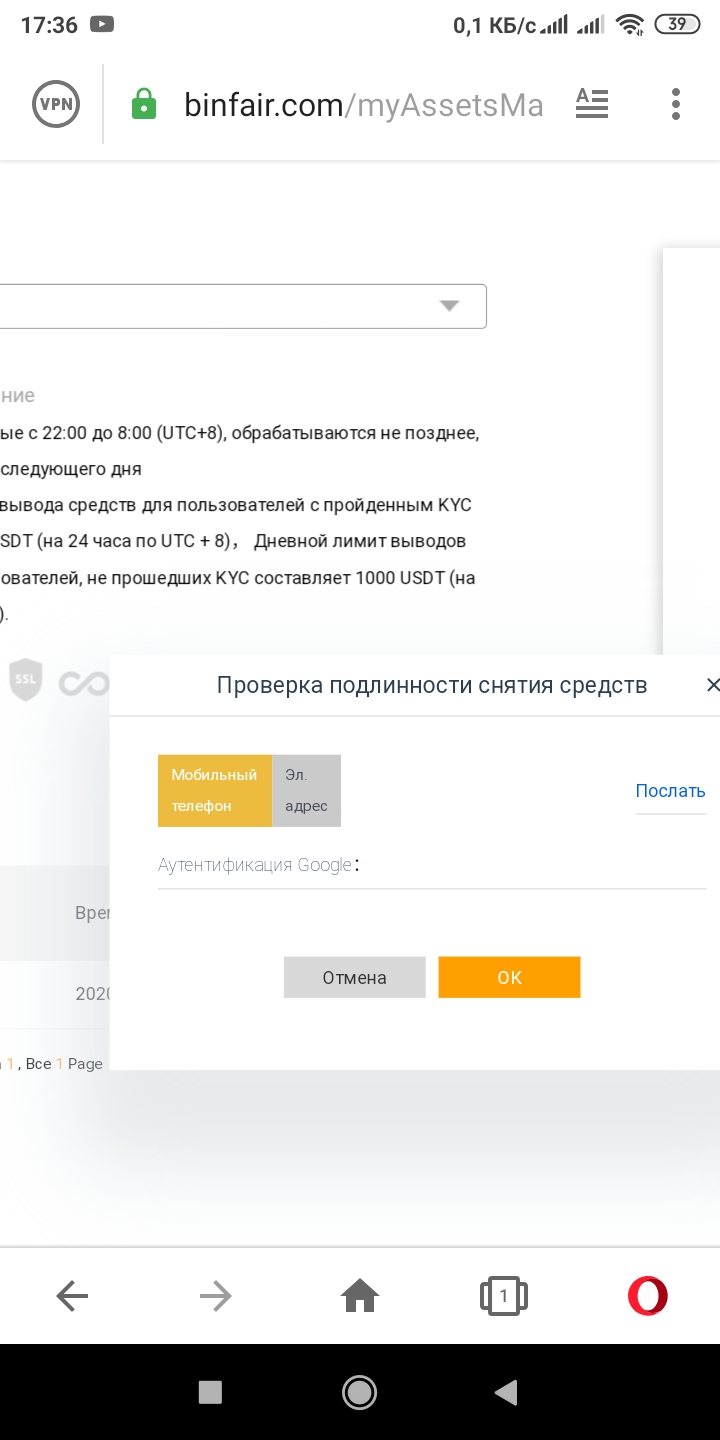
Task: Tap the forward arrow navigation icon
Action: point(215,1297)
